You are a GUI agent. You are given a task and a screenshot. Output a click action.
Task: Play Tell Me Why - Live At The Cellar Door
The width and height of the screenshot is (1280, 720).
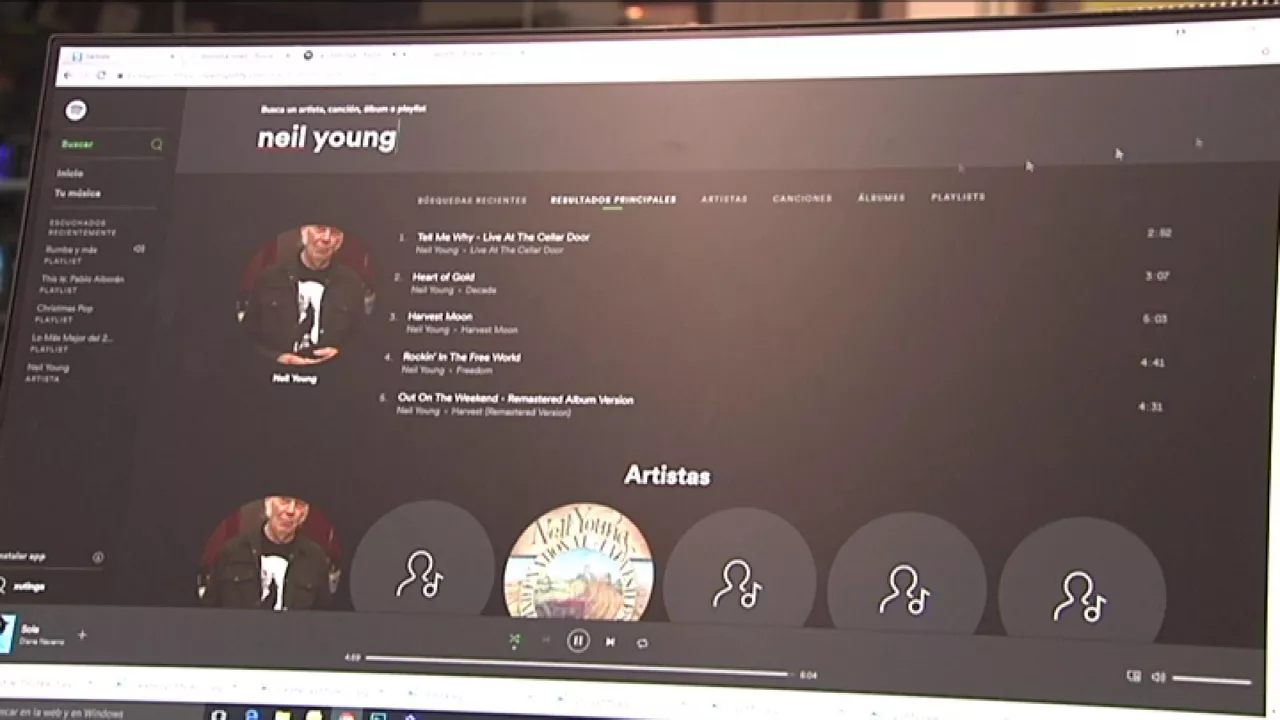[x=503, y=237]
